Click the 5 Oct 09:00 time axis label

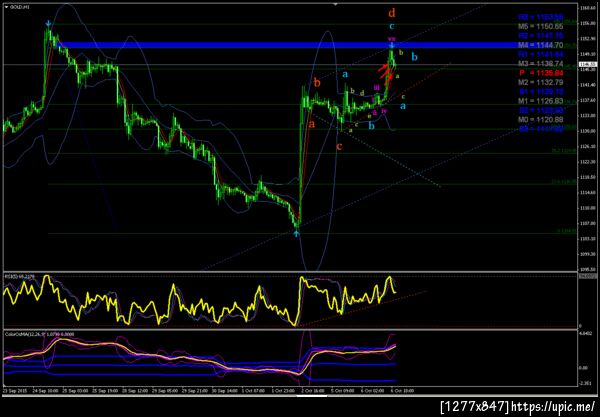[x=343, y=391]
